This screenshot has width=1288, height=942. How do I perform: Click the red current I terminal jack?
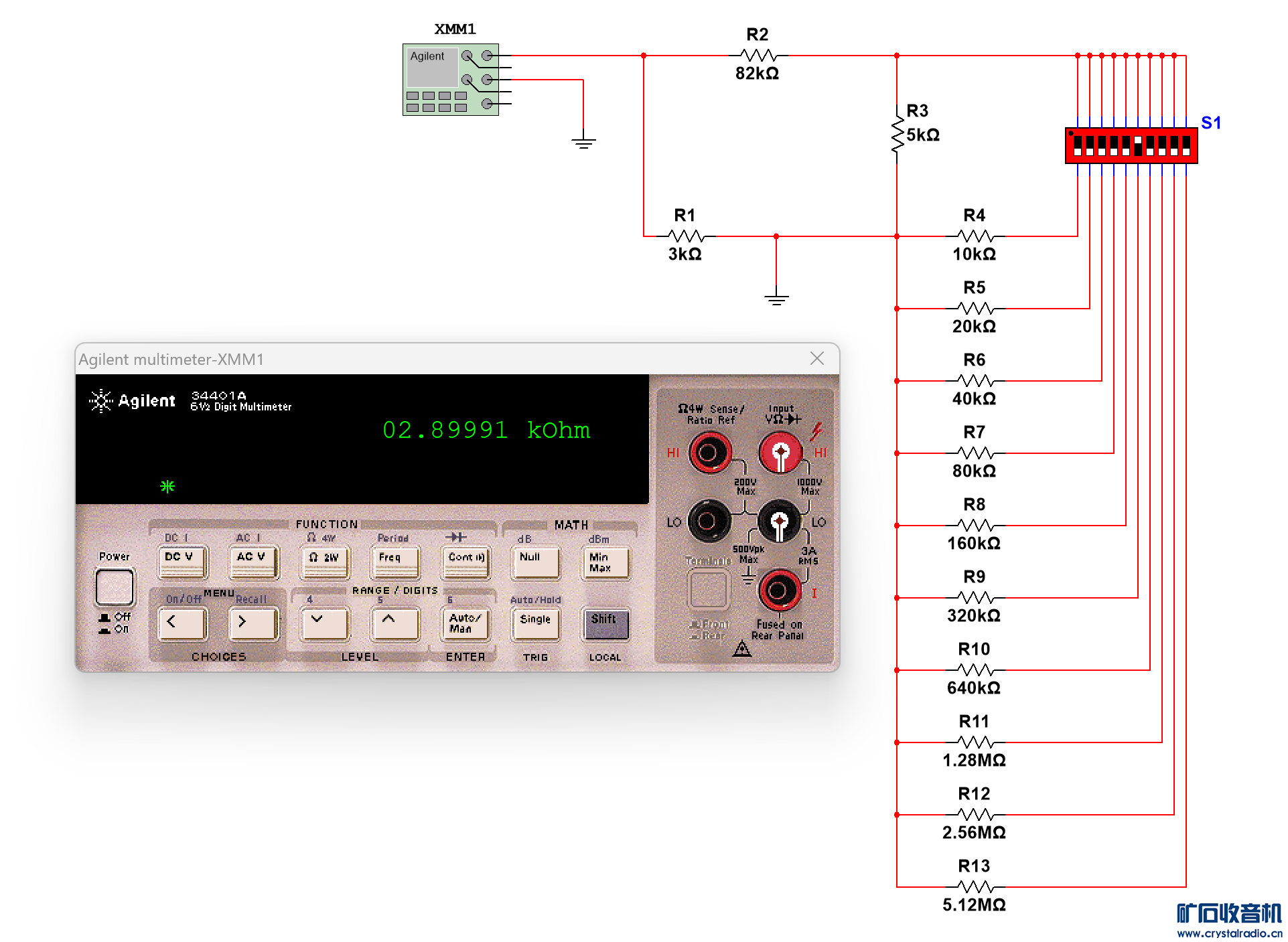coord(778,591)
